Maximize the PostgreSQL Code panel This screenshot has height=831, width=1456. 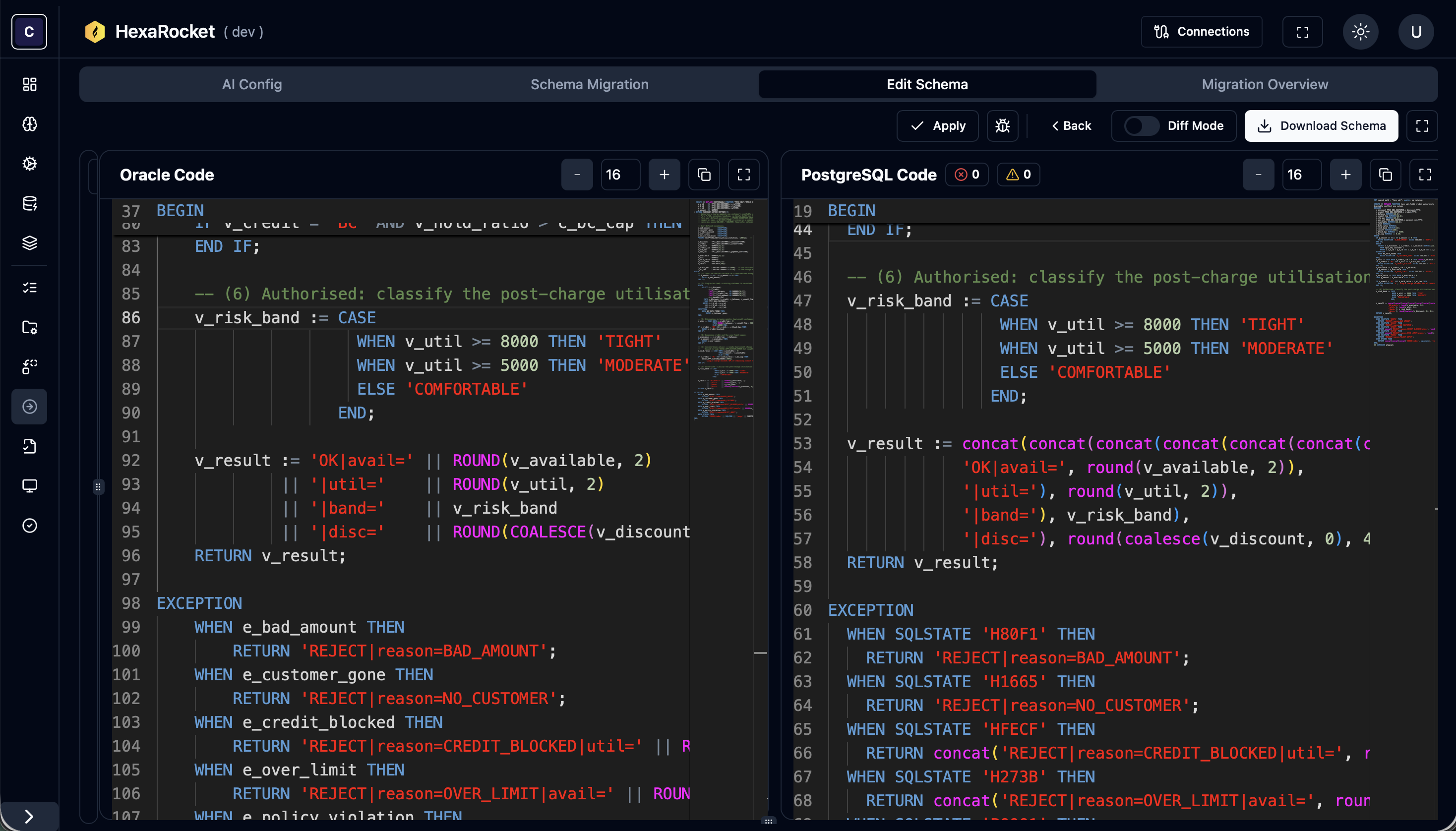pos(1425,175)
